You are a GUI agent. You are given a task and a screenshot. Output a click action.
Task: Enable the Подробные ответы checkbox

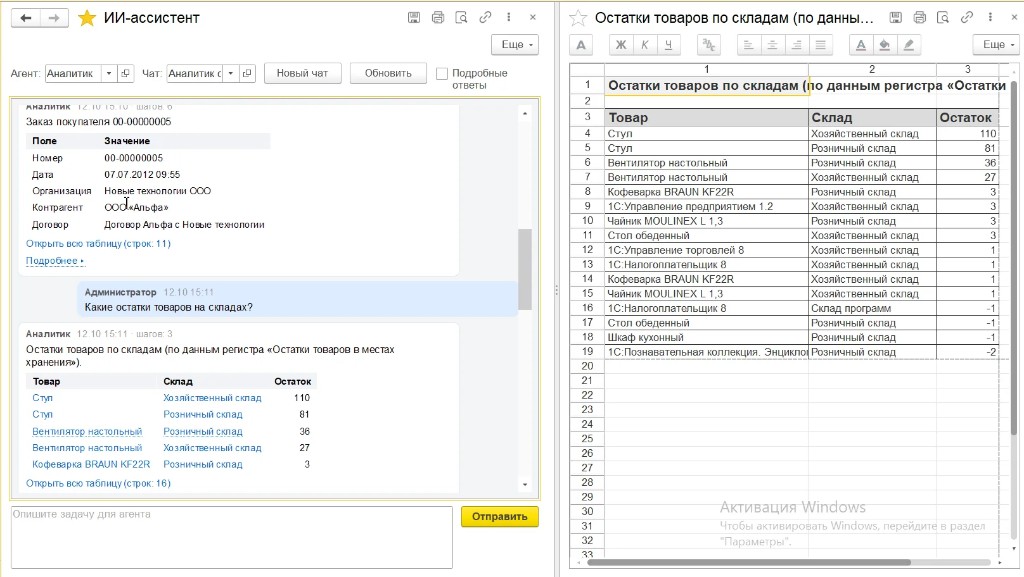point(442,74)
